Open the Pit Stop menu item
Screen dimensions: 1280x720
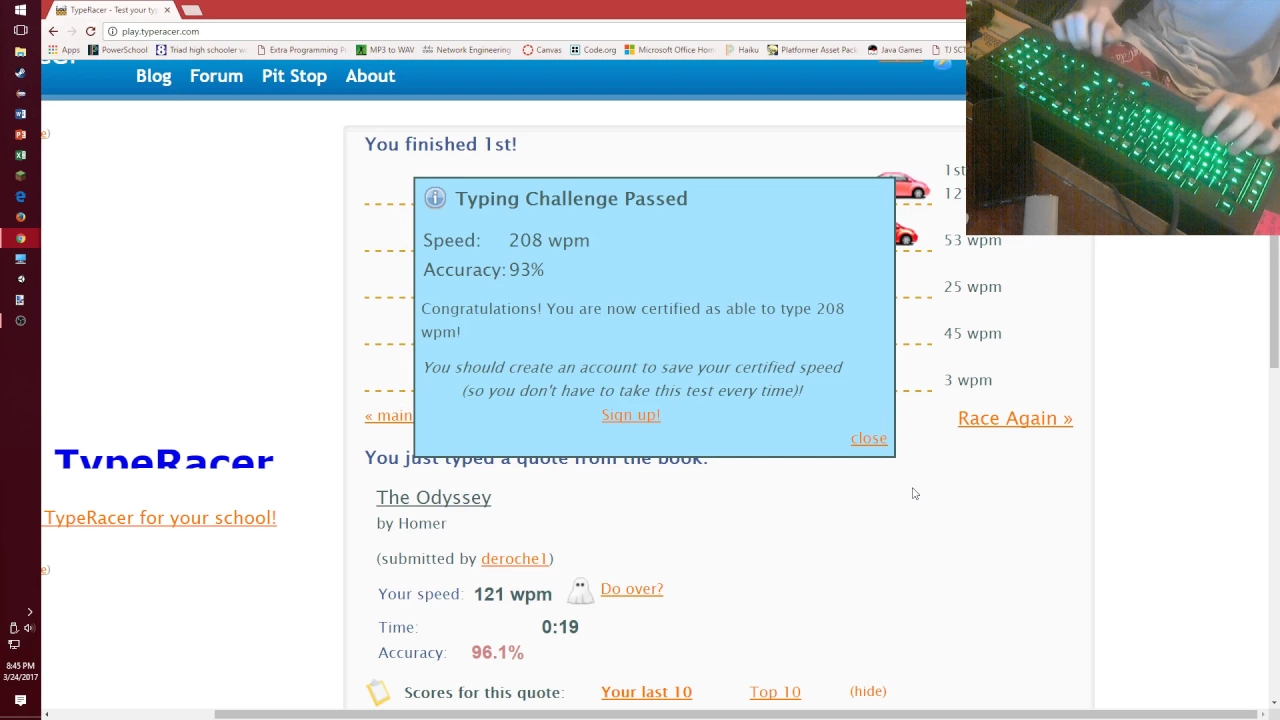click(294, 76)
